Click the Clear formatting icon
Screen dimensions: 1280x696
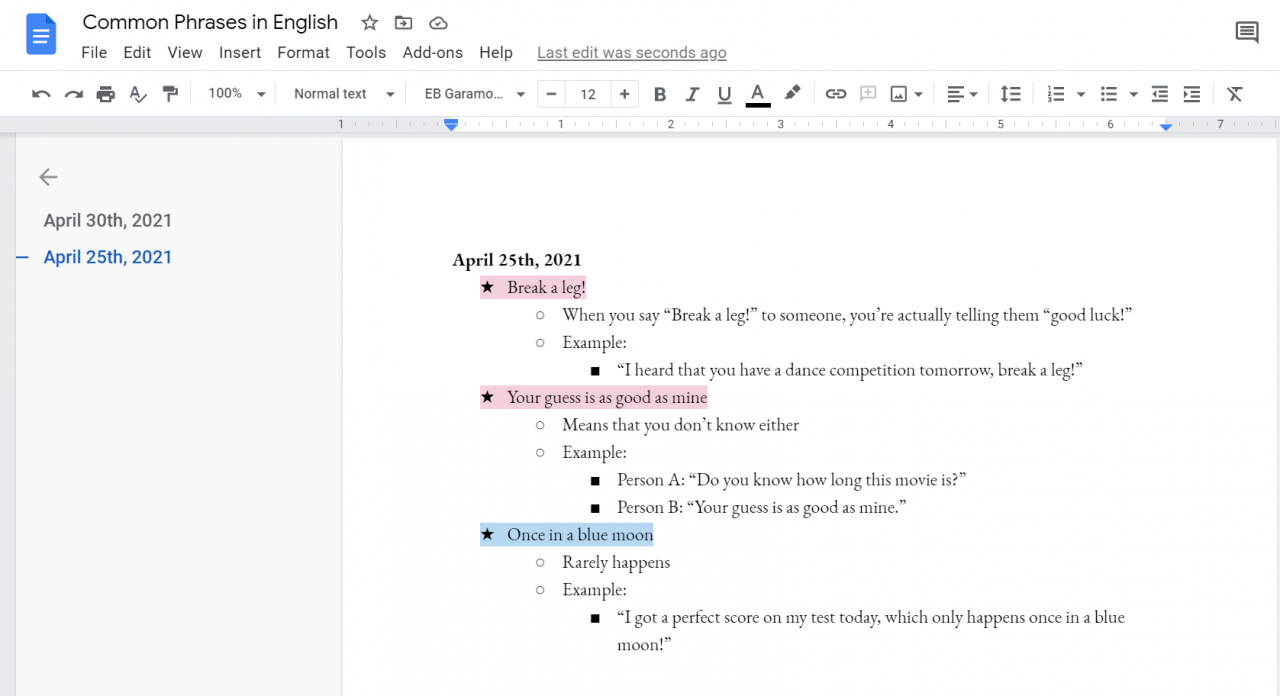[x=1235, y=94]
